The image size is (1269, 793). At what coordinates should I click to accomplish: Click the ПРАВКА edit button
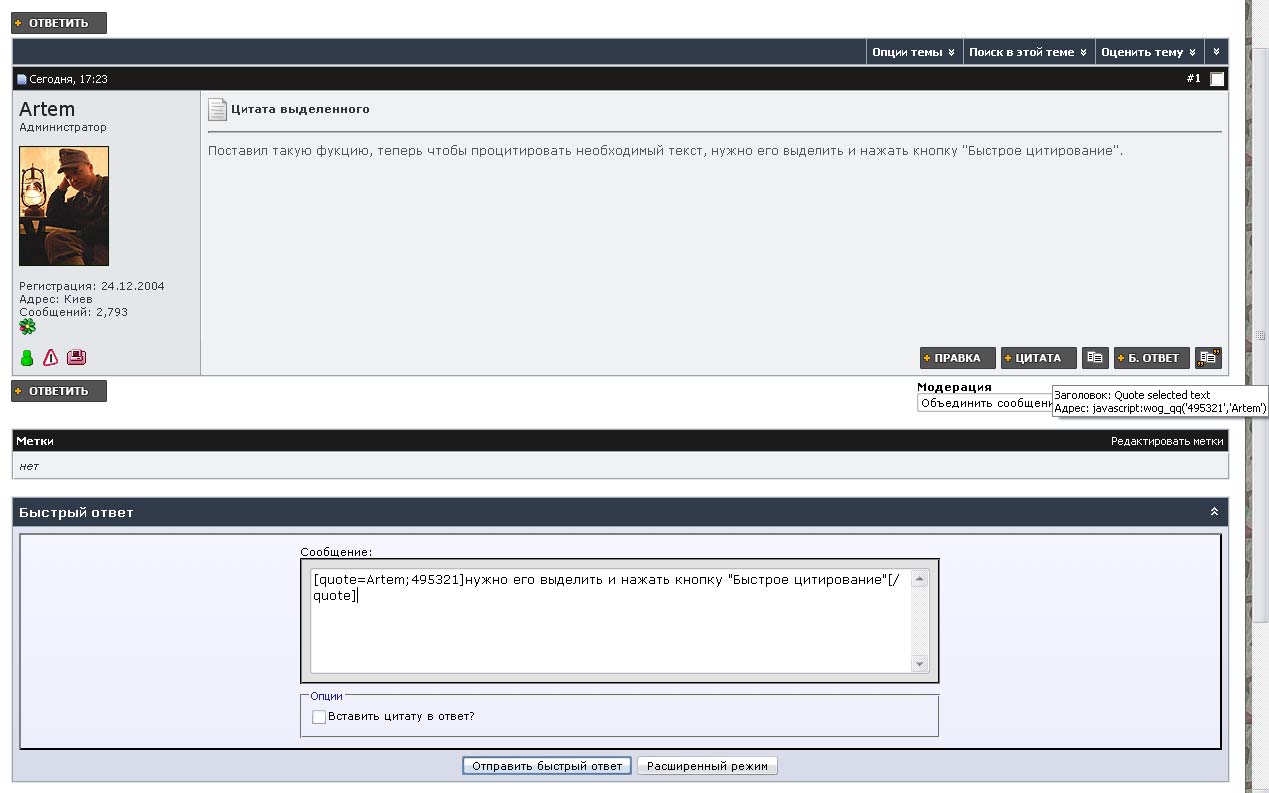pos(958,358)
